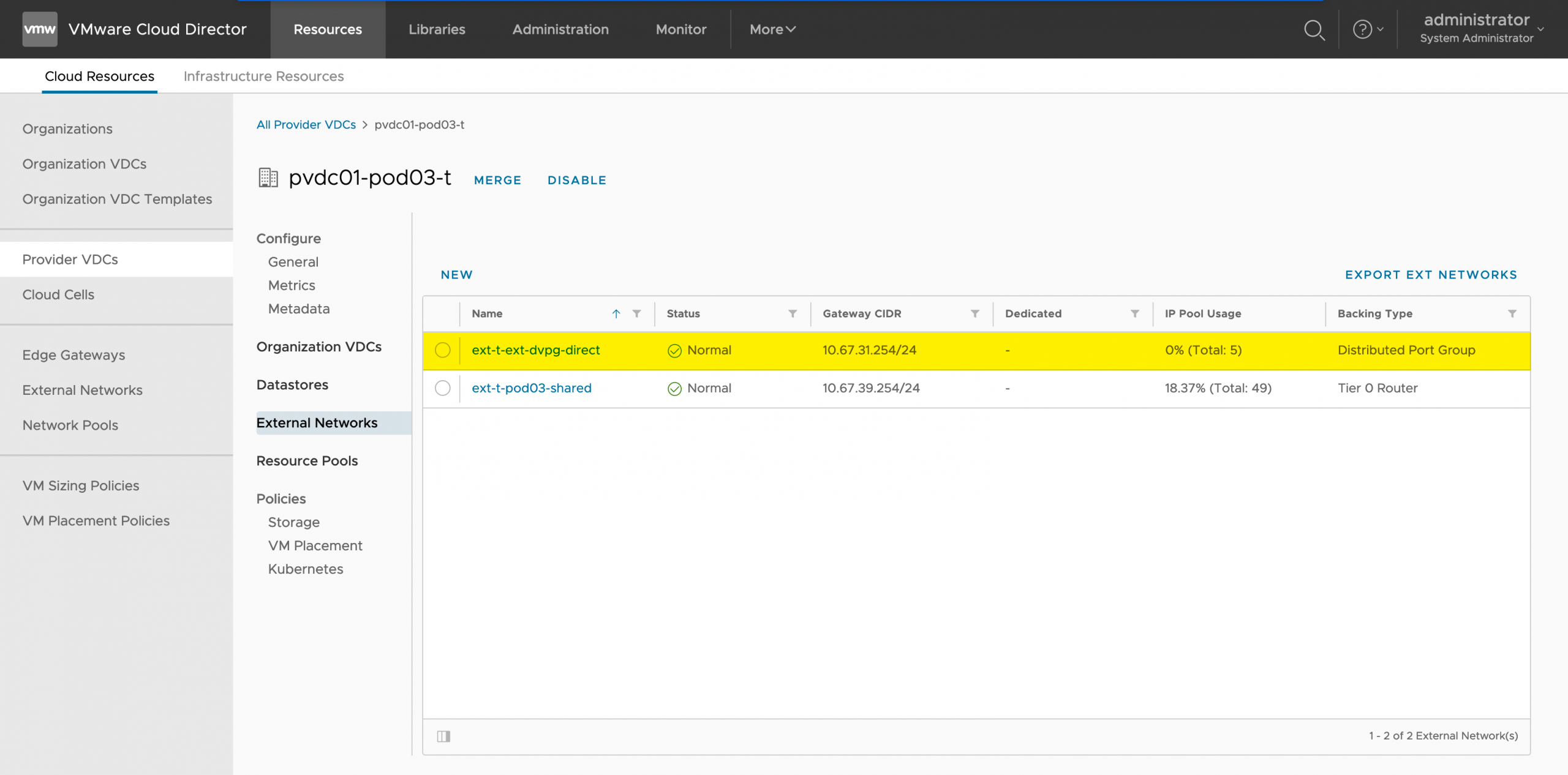The width and height of the screenshot is (1568, 775).
Task: Switch to Infrastructure Resources tab
Action: point(263,76)
